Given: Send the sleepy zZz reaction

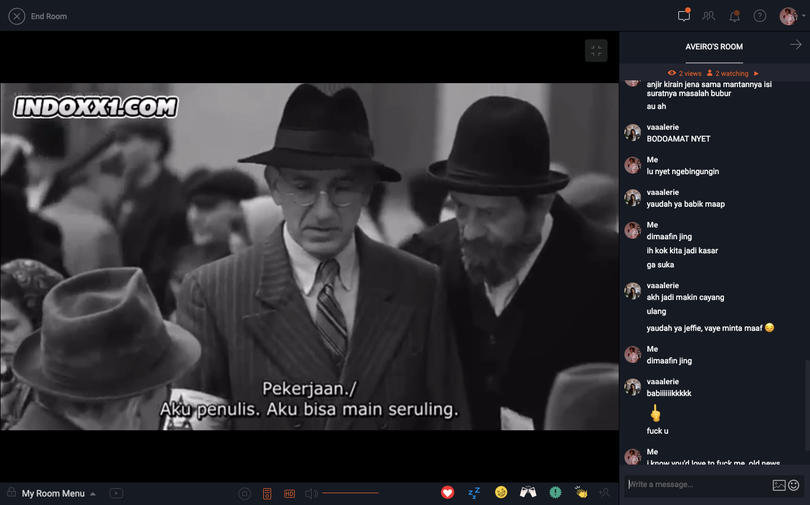Looking at the screenshot, I should click(x=474, y=493).
